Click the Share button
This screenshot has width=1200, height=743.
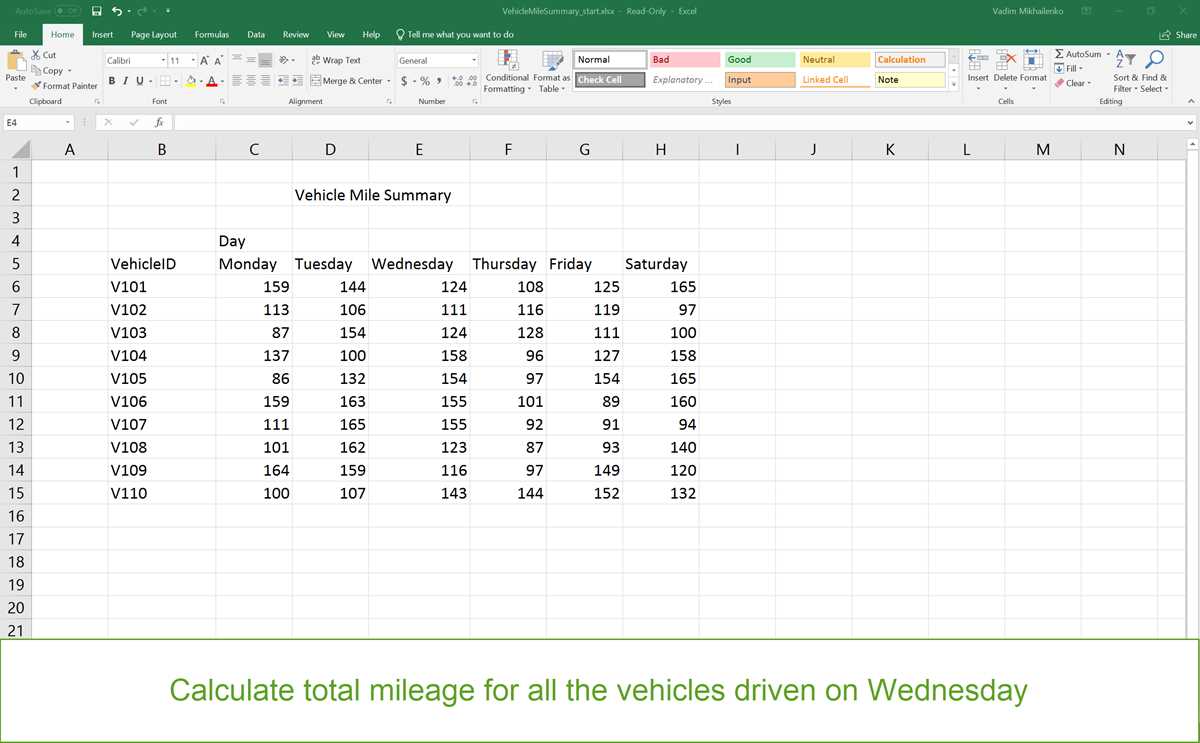click(x=1177, y=34)
